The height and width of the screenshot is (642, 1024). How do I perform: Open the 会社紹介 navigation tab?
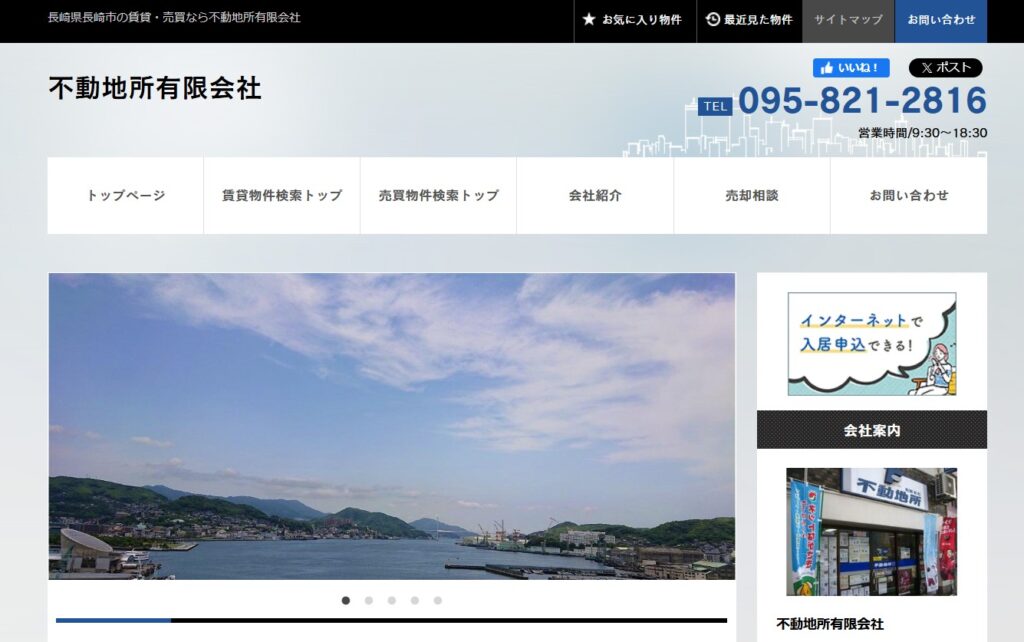[595, 196]
